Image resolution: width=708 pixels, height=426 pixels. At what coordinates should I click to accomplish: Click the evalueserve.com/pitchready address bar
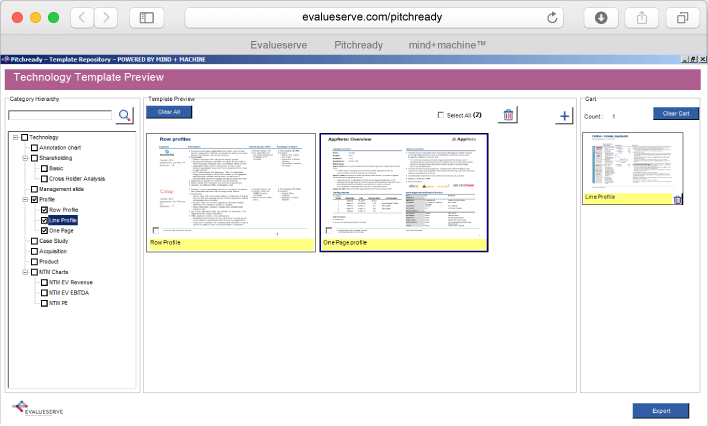click(x=374, y=18)
